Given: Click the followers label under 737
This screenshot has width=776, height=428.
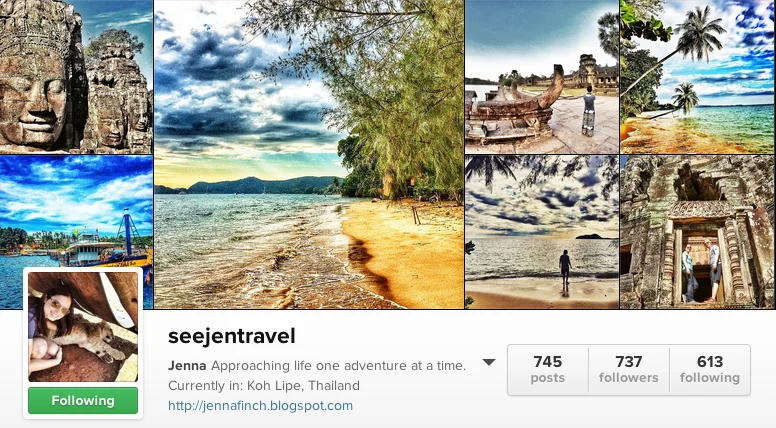Looking at the screenshot, I should click(x=629, y=378).
